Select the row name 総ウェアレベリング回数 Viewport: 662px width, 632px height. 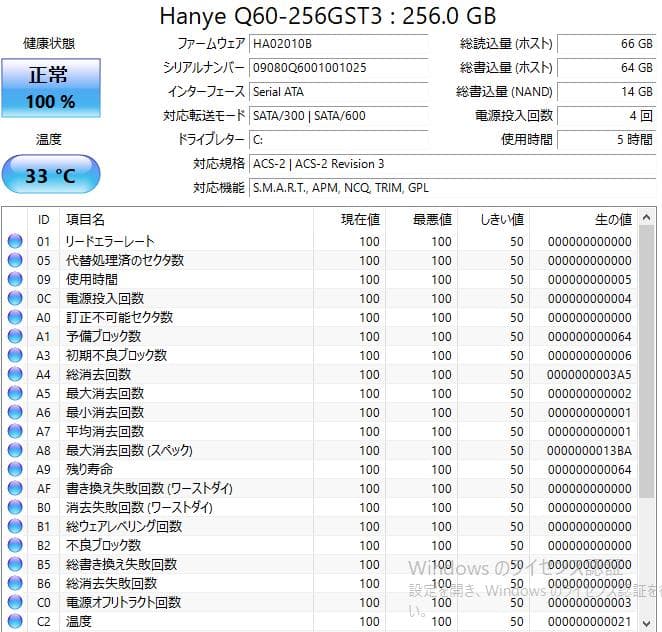(124, 526)
